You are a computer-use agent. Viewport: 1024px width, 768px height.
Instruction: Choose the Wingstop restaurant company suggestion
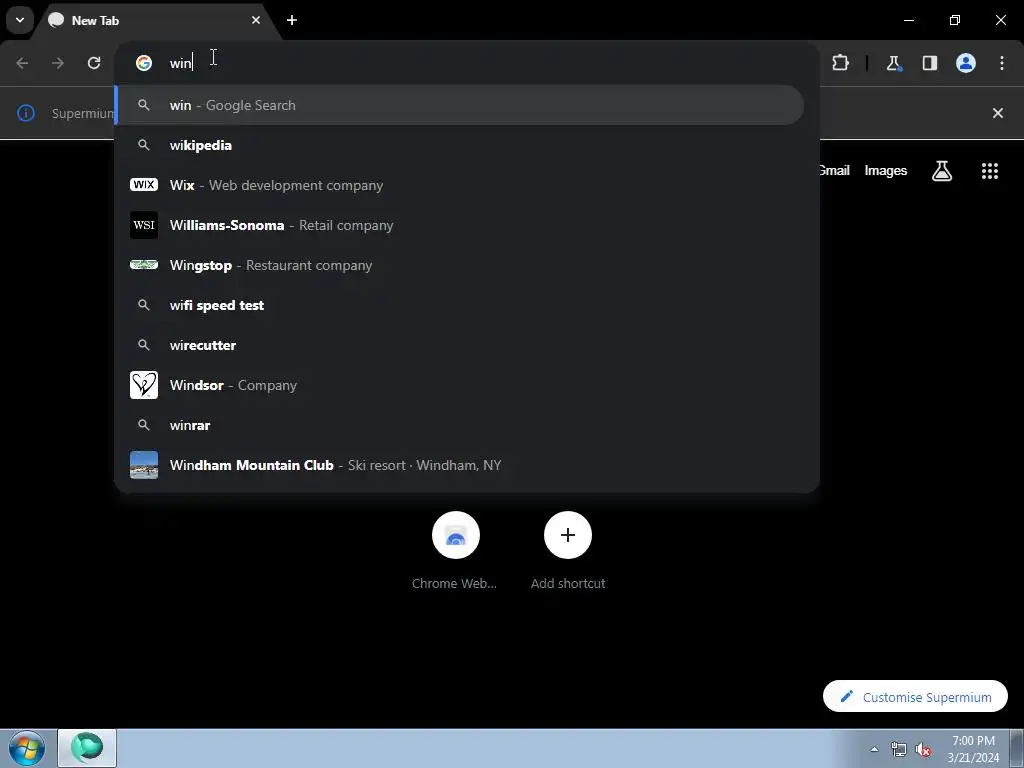(460, 265)
